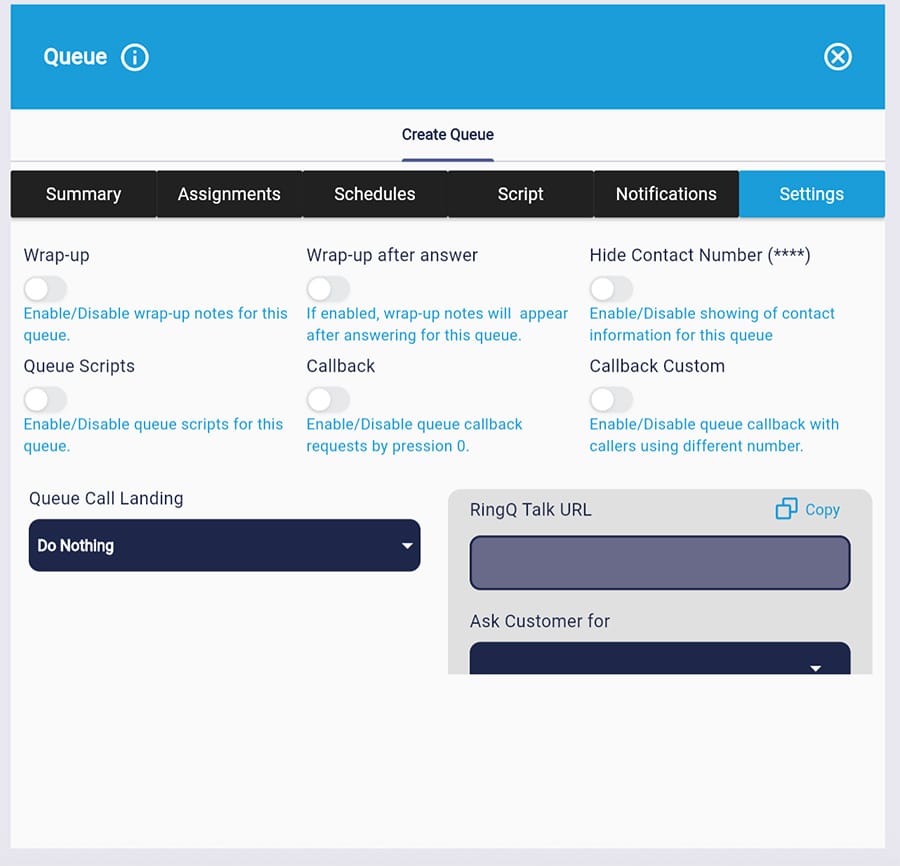This screenshot has height=866, width=900.
Task: Click the Create Queue tab header
Action: coord(447,135)
